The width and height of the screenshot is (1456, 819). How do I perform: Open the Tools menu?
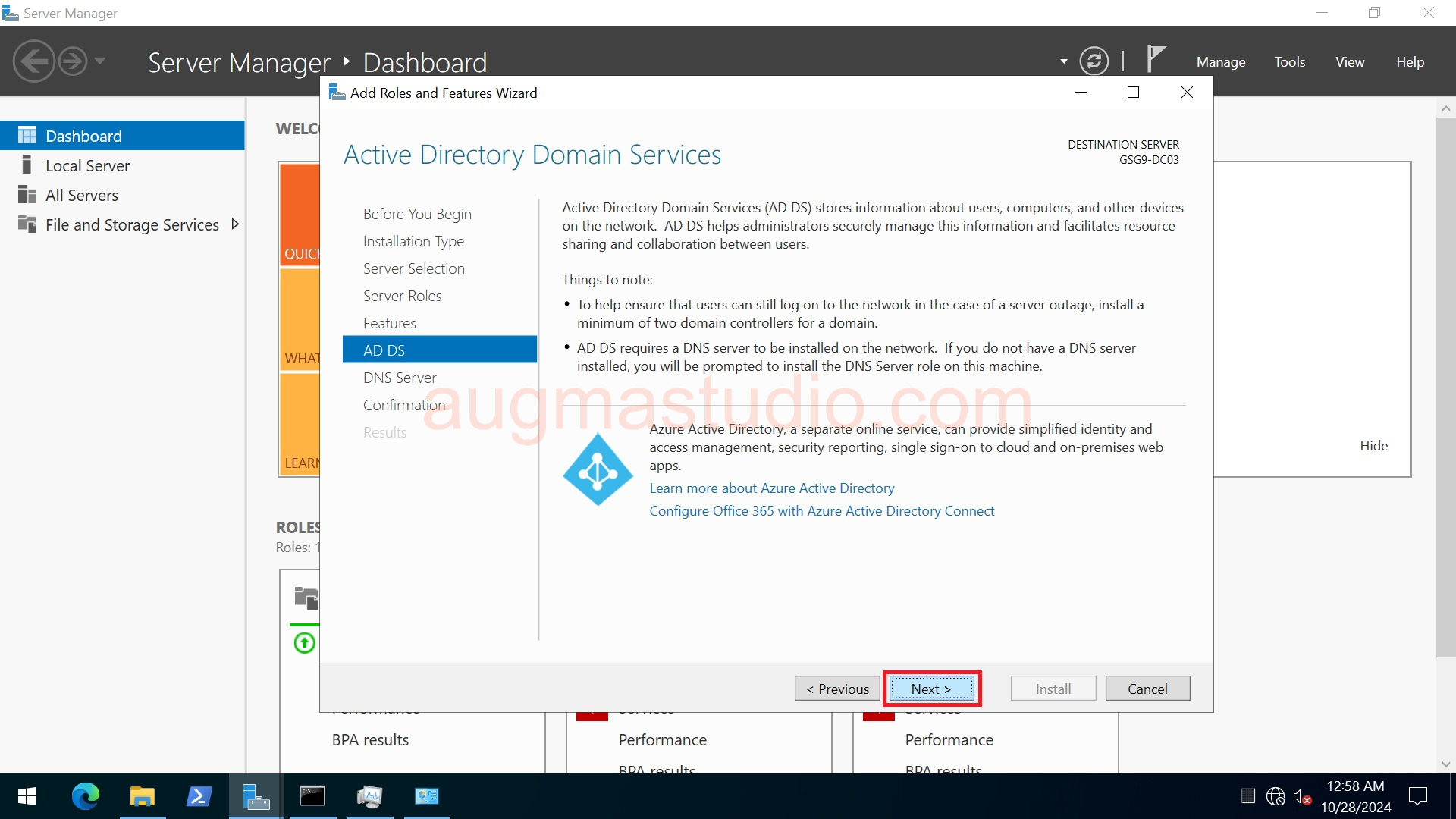[1289, 61]
